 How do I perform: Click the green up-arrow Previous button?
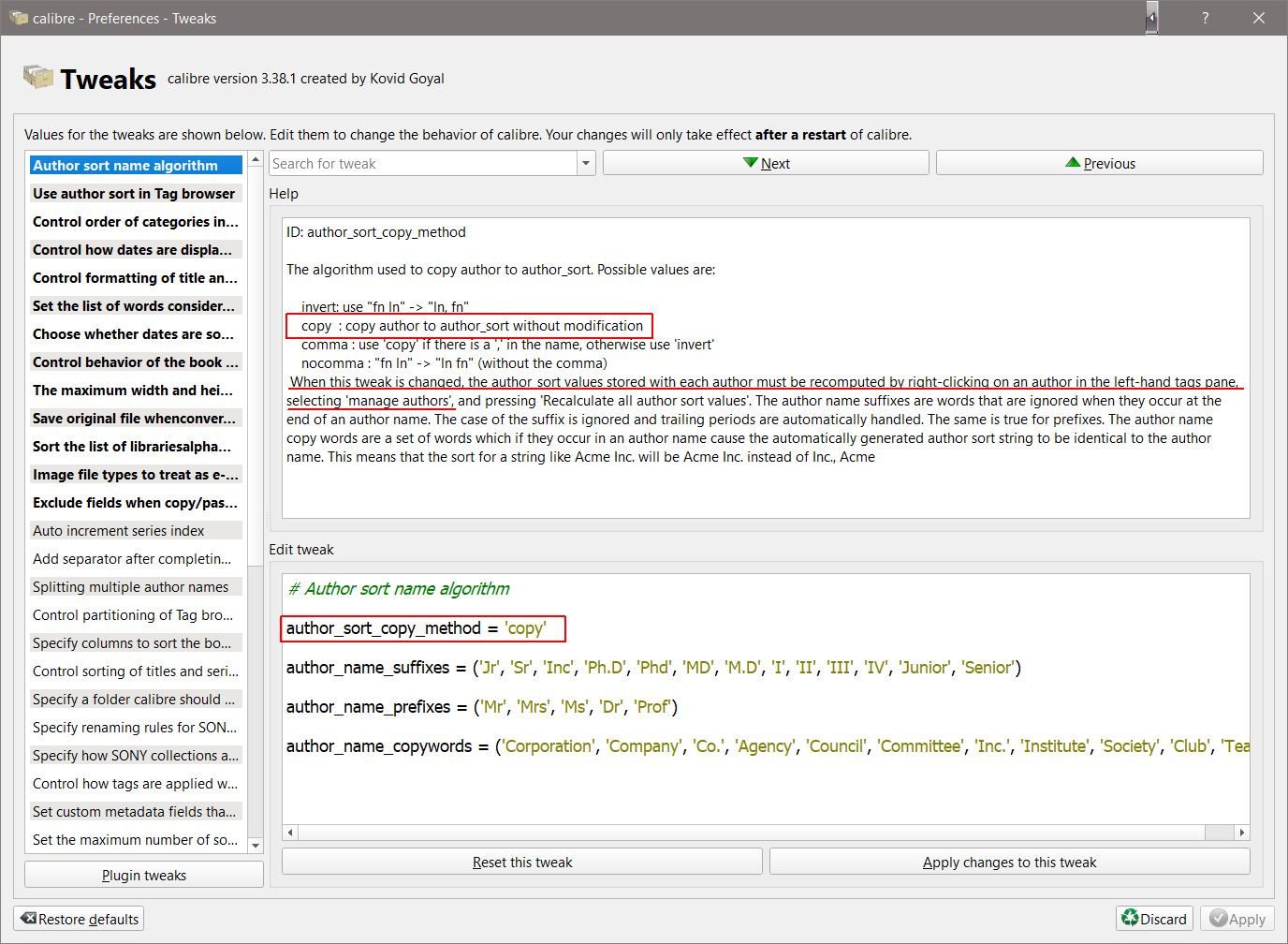[x=1099, y=163]
